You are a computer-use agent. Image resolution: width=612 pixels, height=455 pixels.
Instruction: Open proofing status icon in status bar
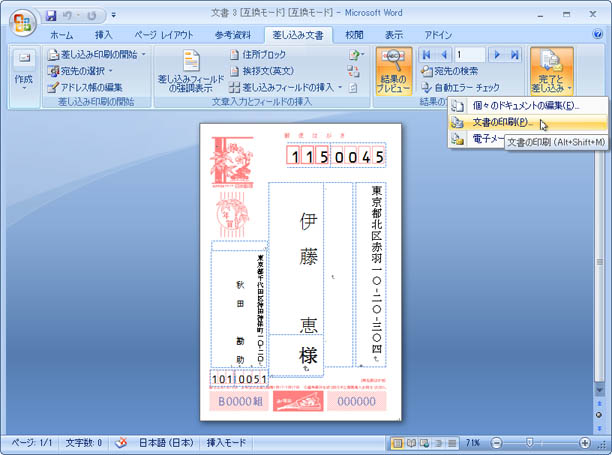click(x=121, y=442)
